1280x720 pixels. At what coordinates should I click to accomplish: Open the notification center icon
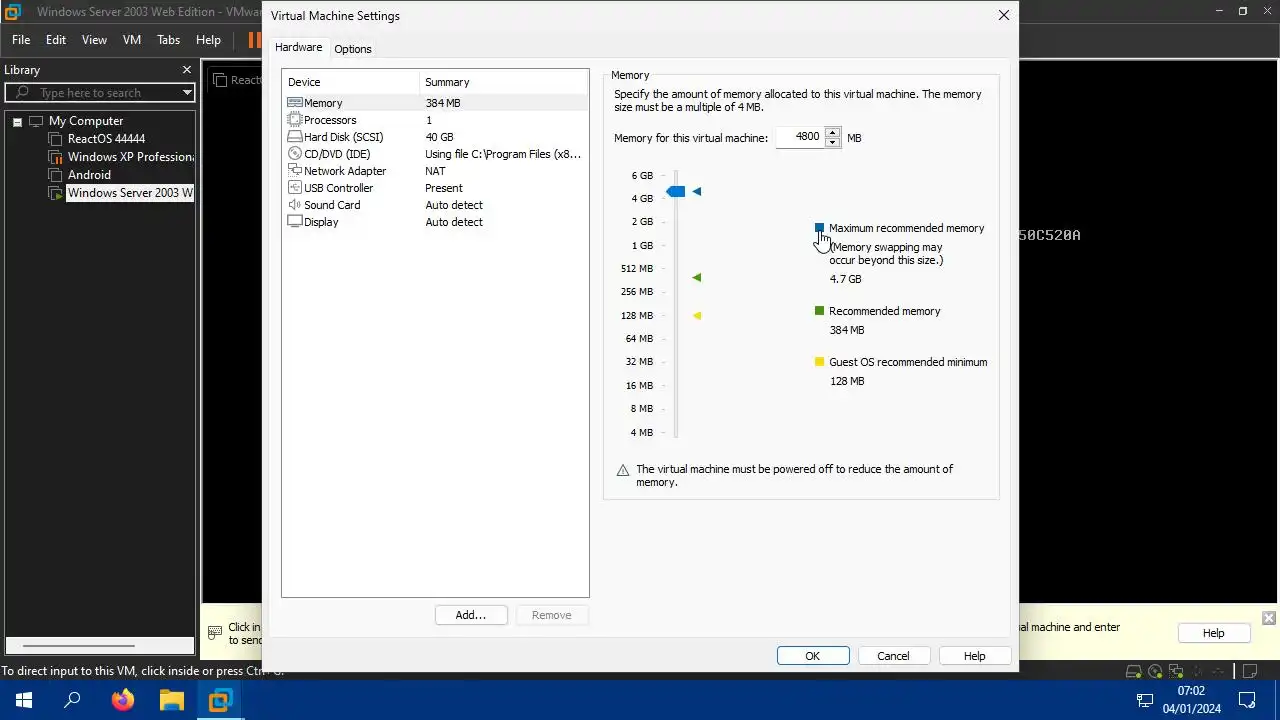[x=1247, y=700]
